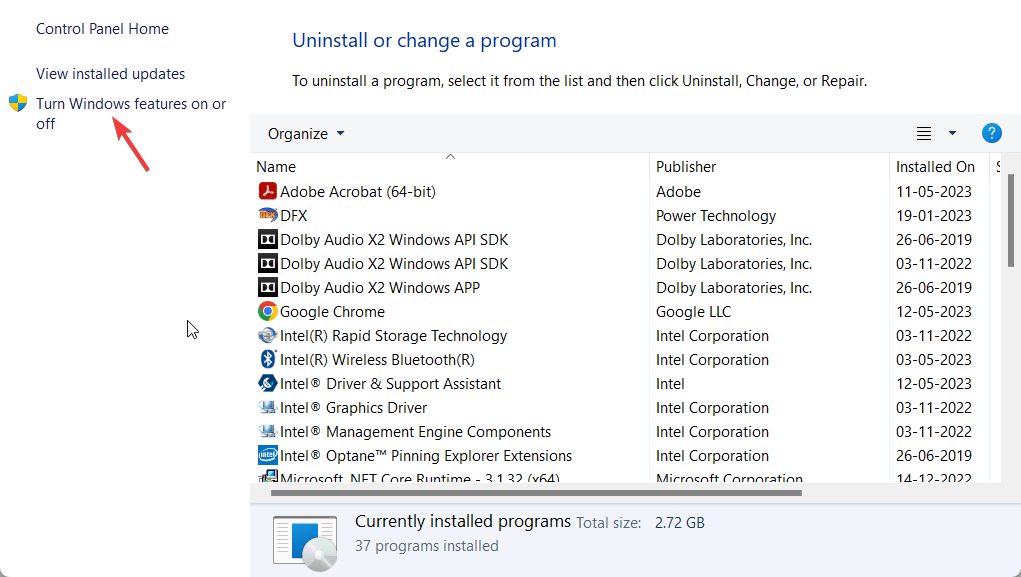Click View installed updates
Viewport: 1021px width, 577px height.
pos(110,73)
